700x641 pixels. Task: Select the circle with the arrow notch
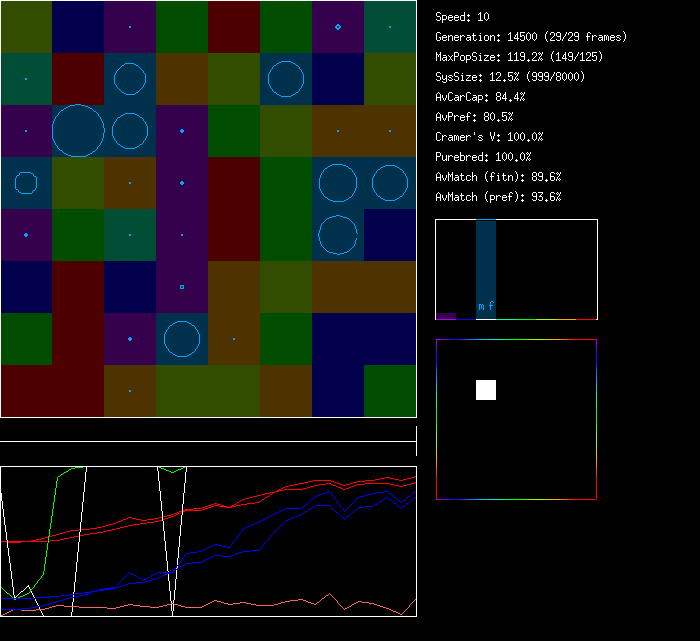pos(338,235)
